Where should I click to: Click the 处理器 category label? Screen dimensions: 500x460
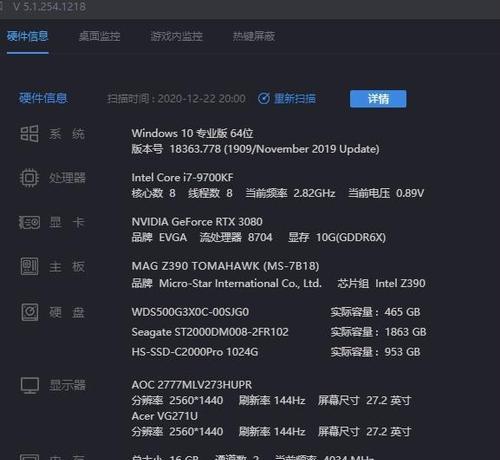tap(67, 178)
